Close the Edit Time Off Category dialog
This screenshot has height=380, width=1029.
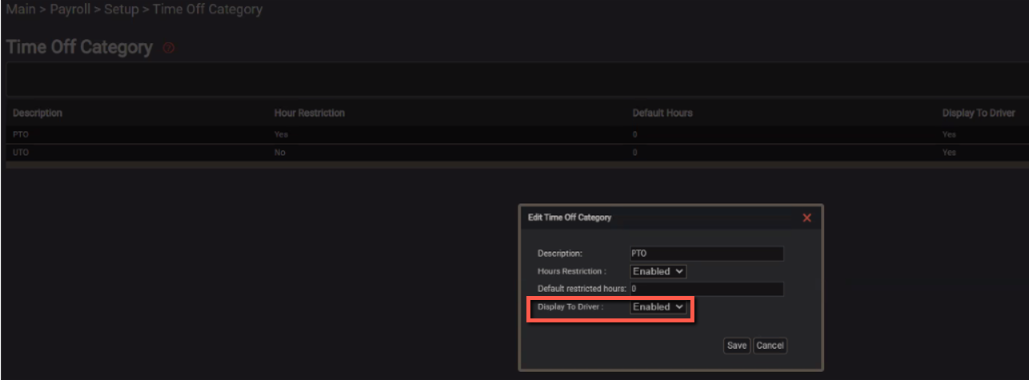[807, 218]
